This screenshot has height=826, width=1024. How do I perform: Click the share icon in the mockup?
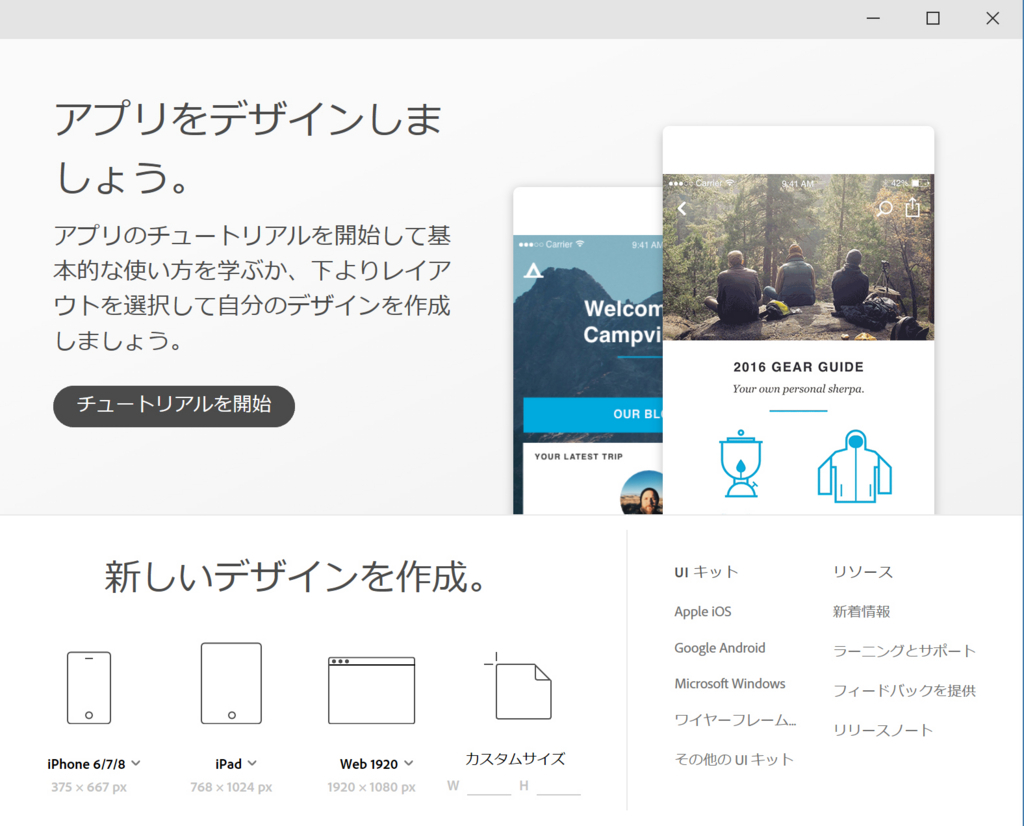tap(912, 207)
